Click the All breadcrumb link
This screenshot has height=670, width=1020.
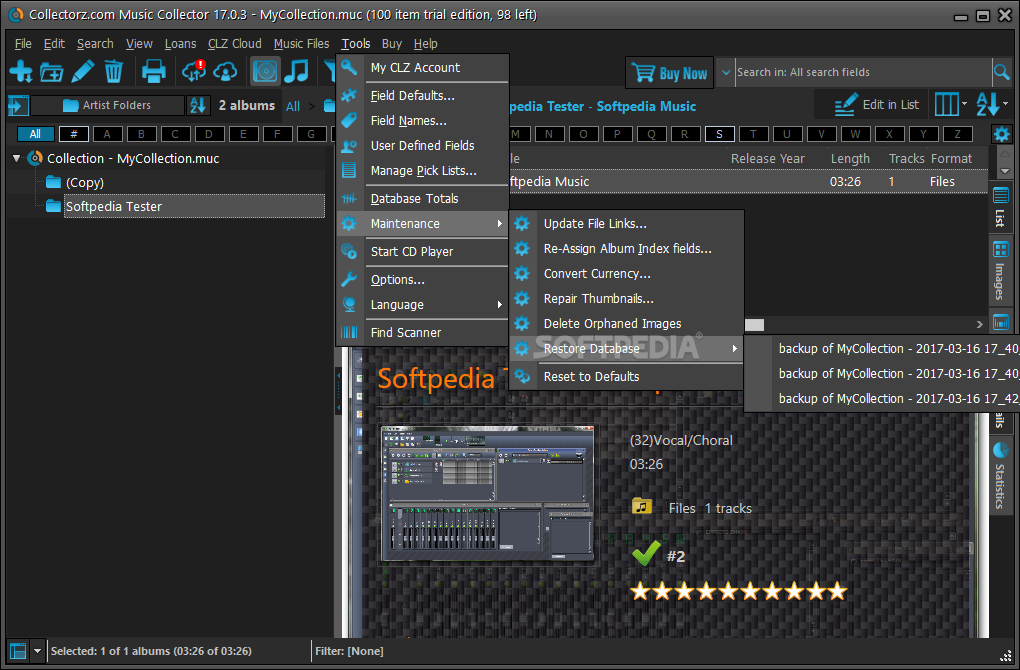[x=293, y=106]
